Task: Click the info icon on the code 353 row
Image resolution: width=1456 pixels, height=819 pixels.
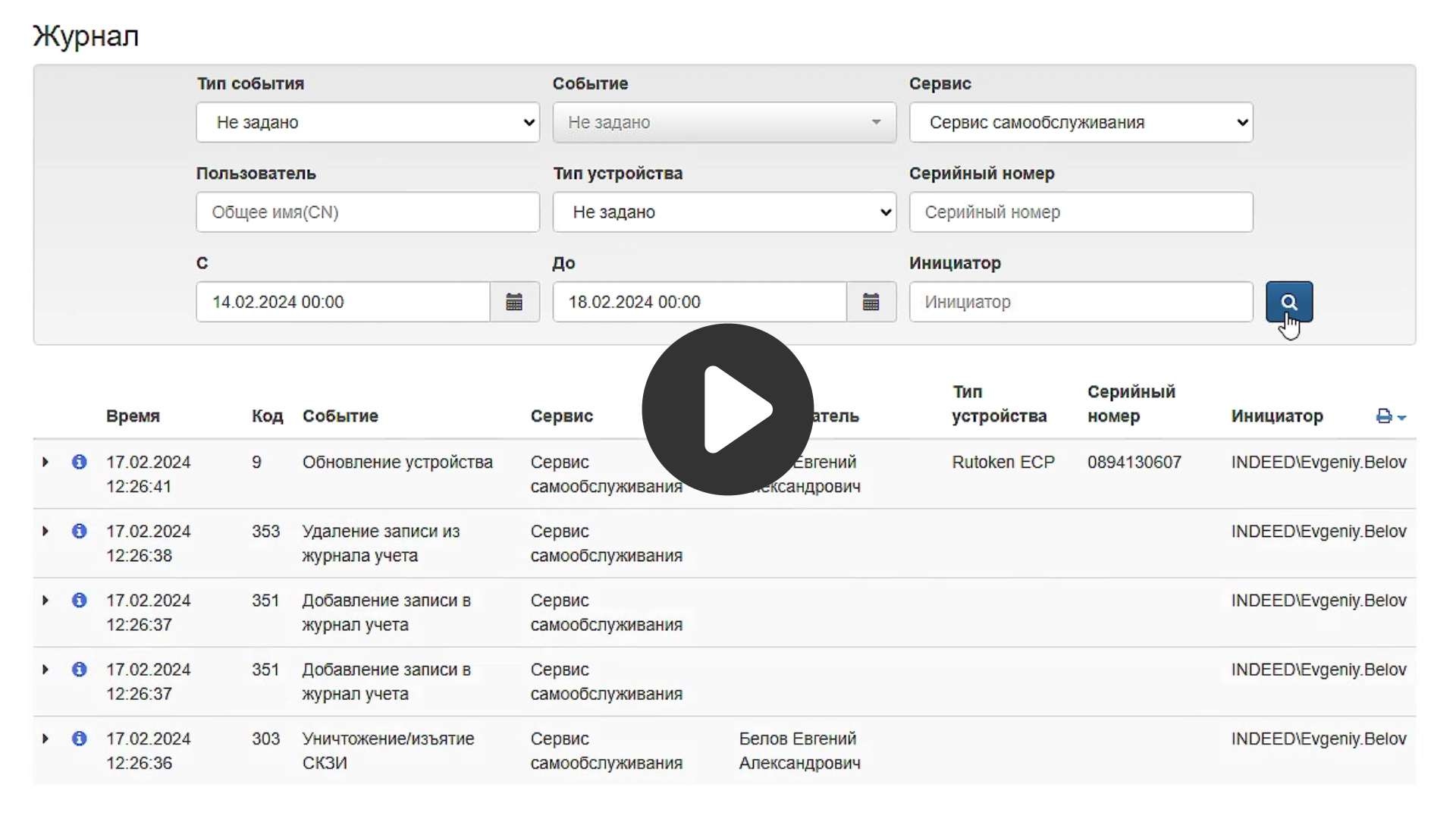Action: point(79,531)
